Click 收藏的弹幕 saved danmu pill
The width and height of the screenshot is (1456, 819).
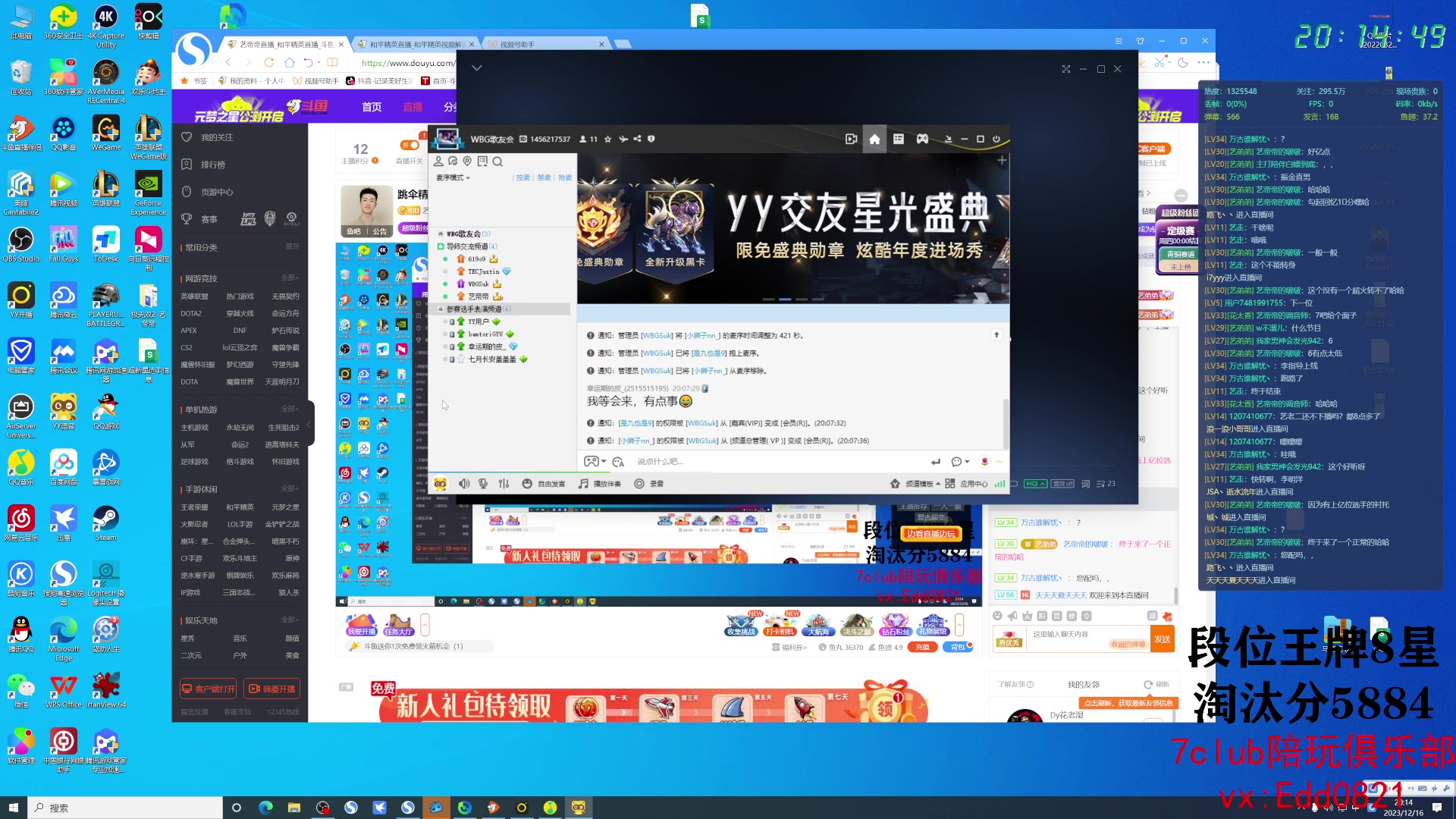click(x=1128, y=645)
